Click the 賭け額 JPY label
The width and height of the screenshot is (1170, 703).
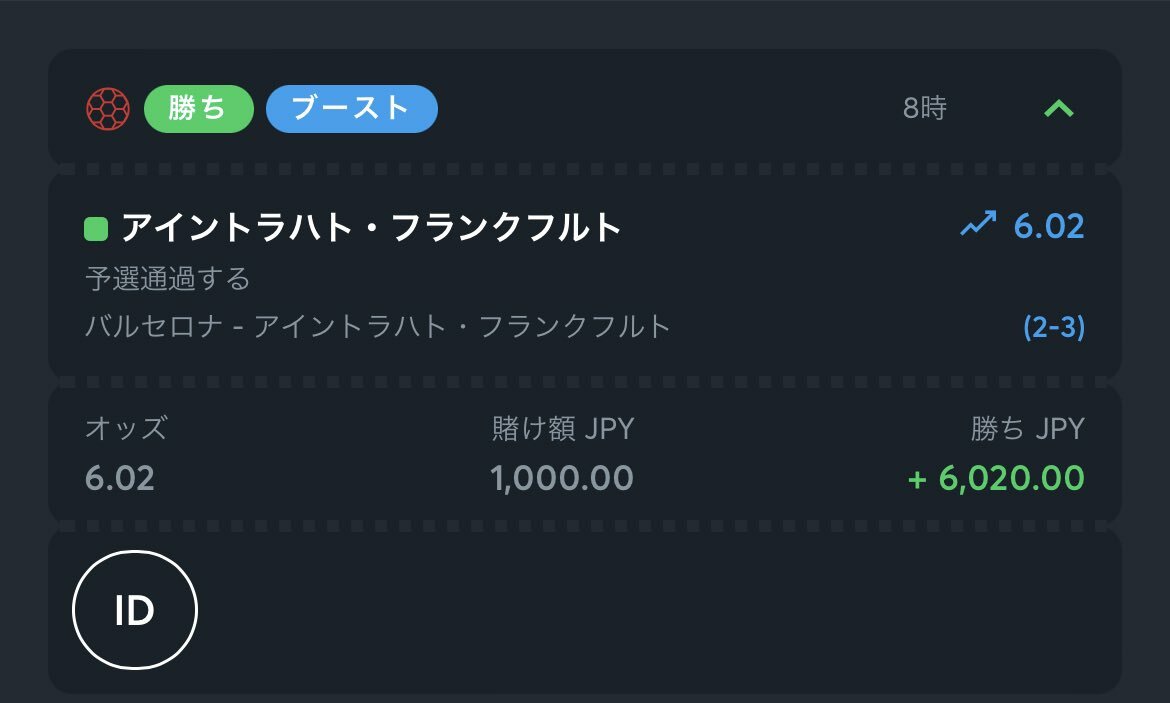pyautogui.click(x=563, y=429)
